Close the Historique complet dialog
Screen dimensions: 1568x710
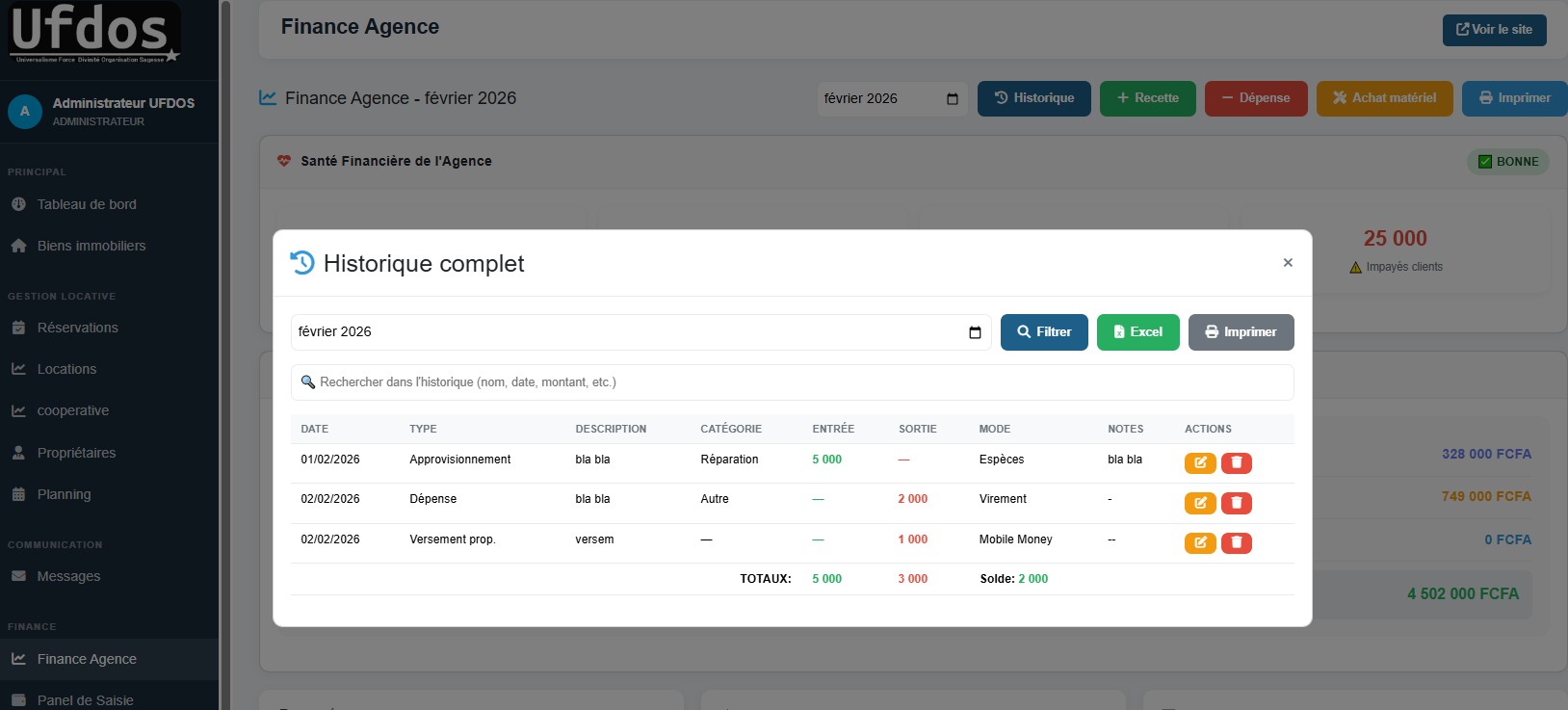pos(1287,263)
